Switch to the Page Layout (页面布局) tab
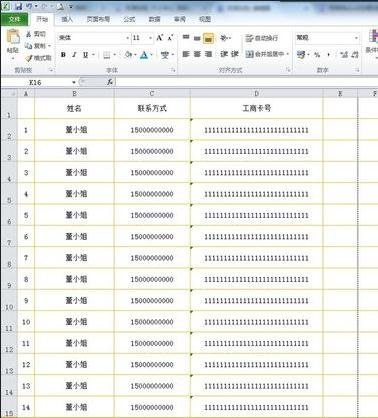The width and height of the screenshot is (378, 418). pyautogui.click(x=98, y=19)
